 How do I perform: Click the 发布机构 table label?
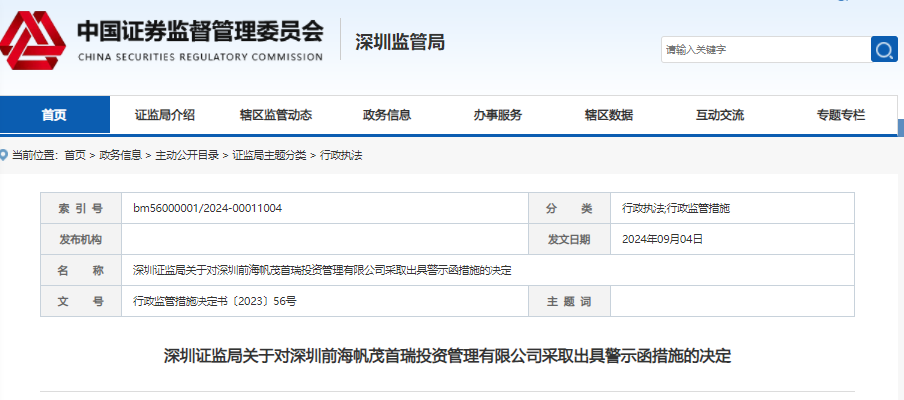[x=81, y=240]
